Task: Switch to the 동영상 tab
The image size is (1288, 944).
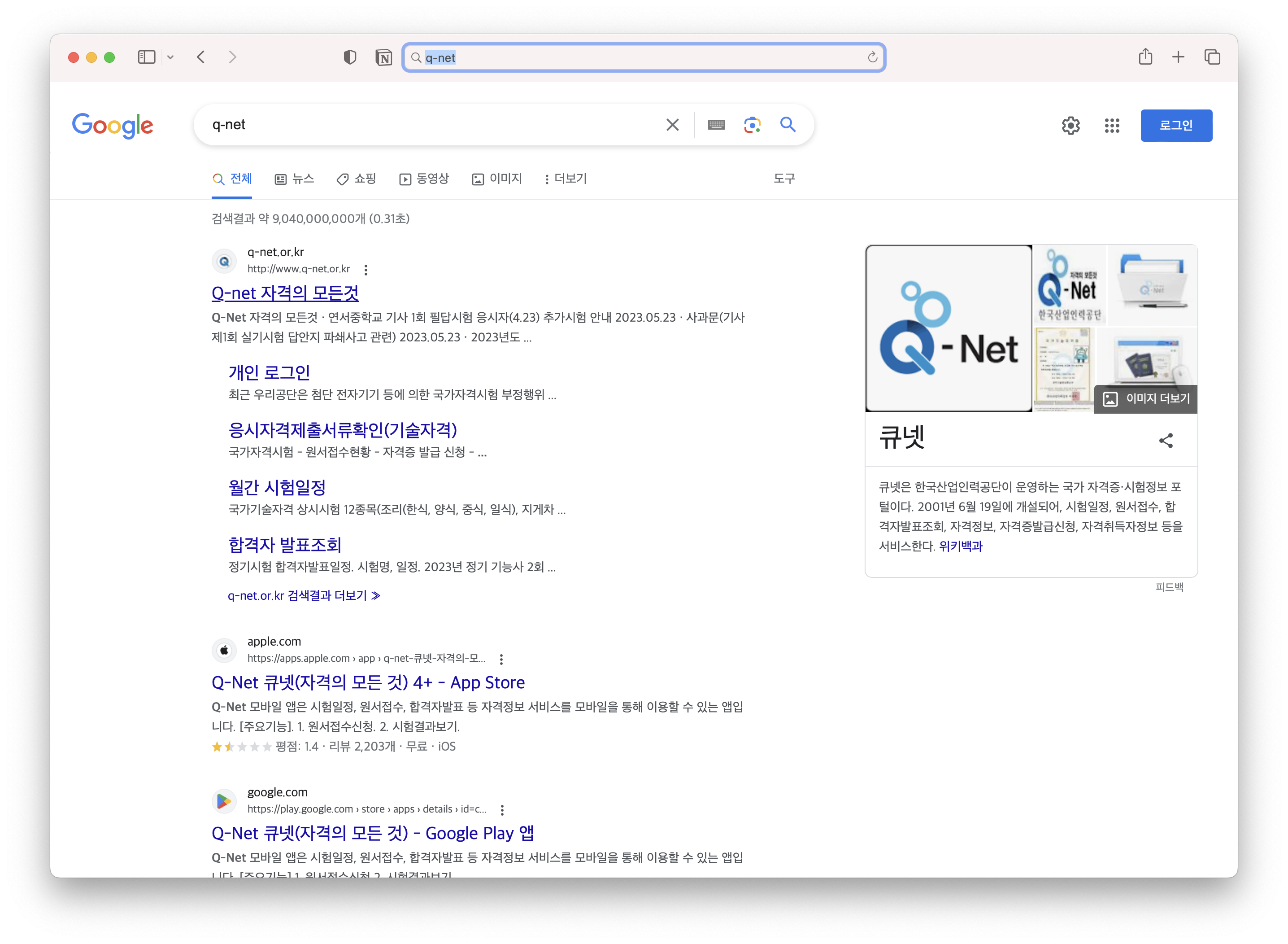Action: 424,179
